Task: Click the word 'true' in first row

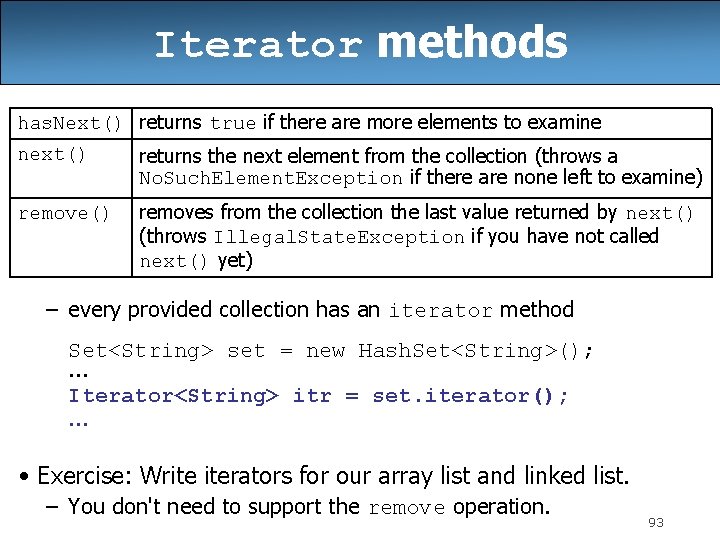Action: click(233, 124)
